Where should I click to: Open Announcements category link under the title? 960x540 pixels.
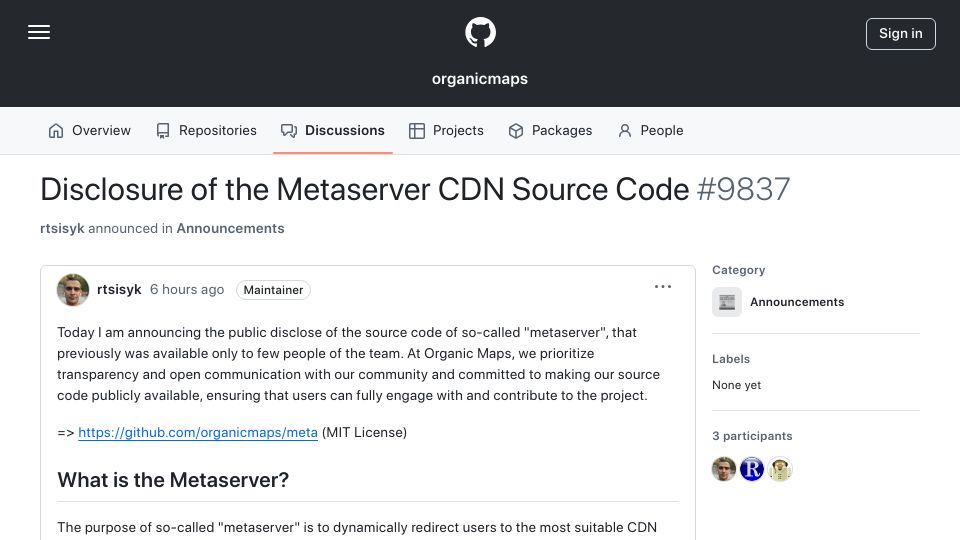pos(230,228)
